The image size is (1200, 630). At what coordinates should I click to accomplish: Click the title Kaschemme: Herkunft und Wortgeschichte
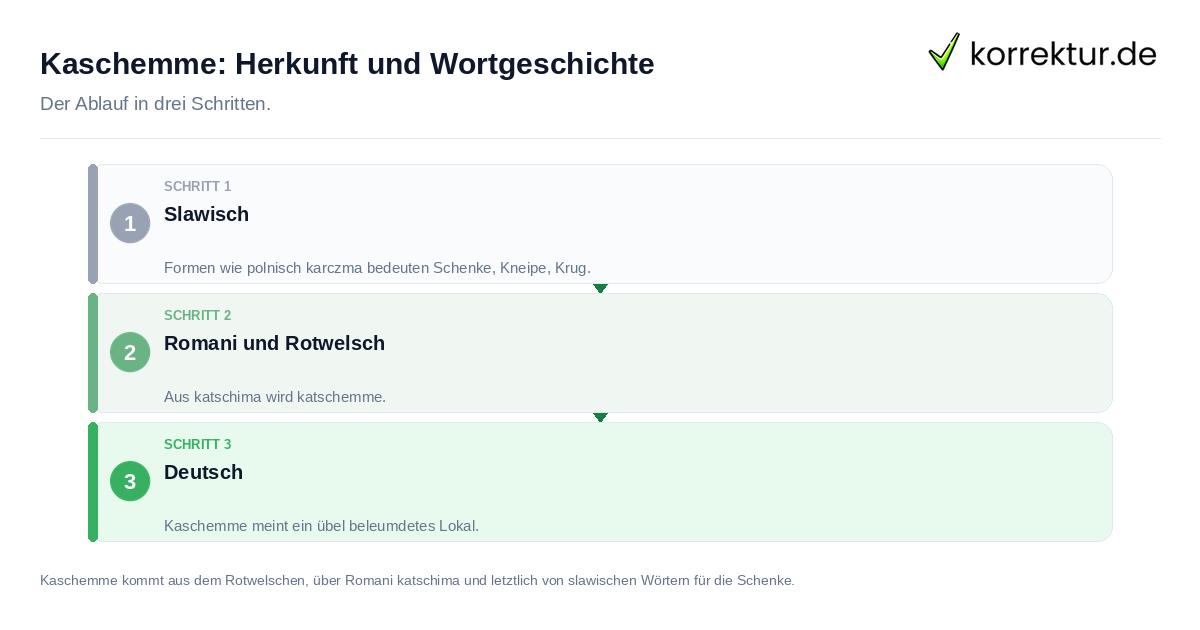pos(347,64)
